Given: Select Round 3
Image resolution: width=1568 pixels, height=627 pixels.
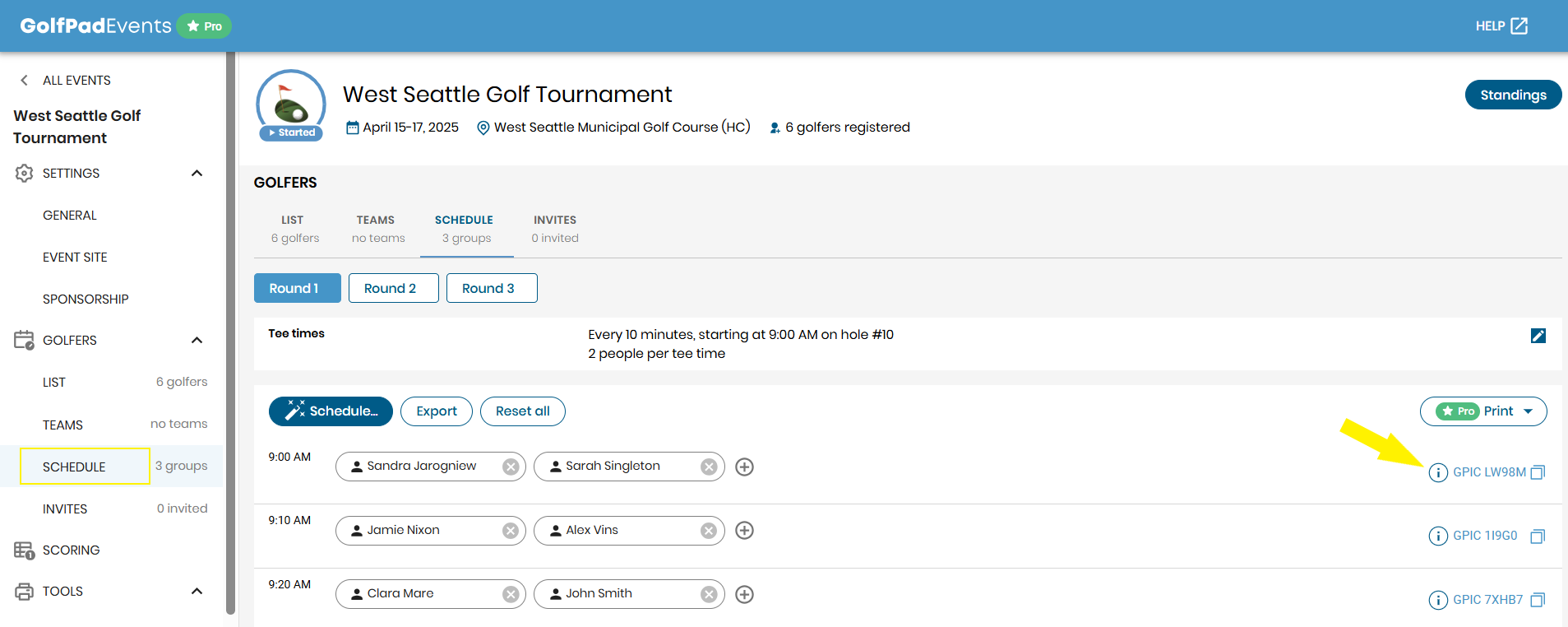Looking at the screenshot, I should pos(492,288).
